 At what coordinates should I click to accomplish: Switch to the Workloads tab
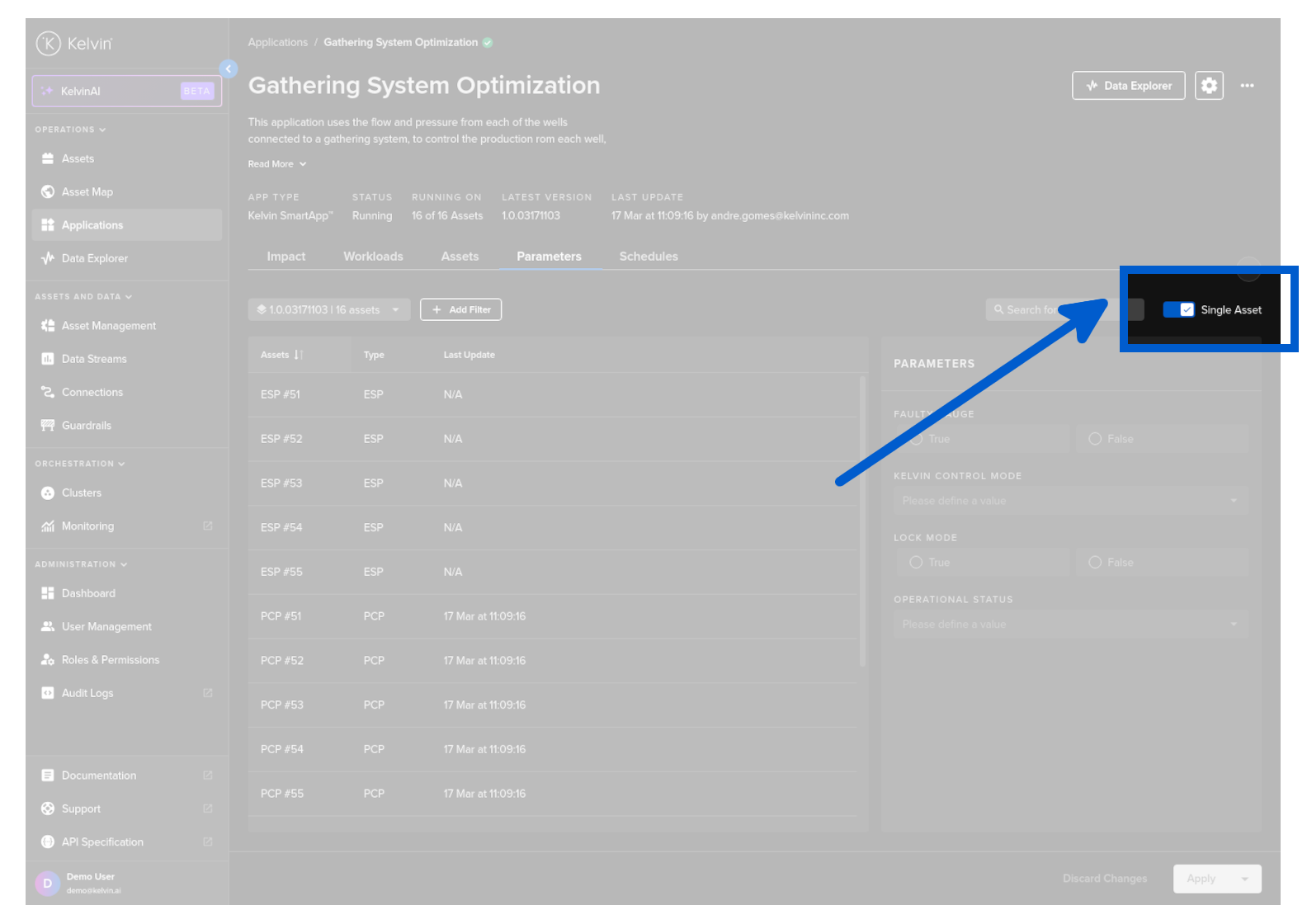point(373,257)
